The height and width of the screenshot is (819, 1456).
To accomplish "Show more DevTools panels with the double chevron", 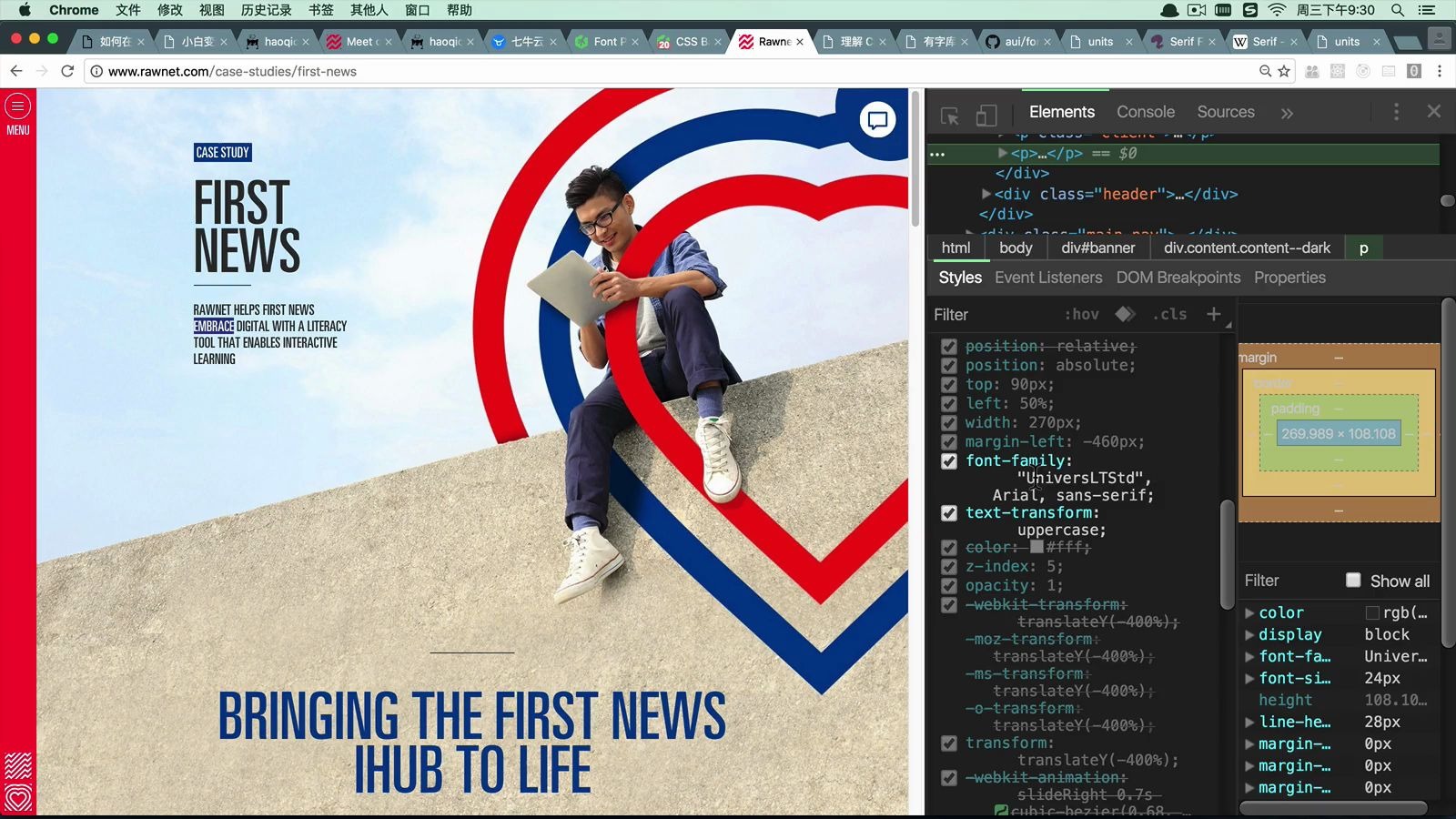I will tap(1287, 113).
